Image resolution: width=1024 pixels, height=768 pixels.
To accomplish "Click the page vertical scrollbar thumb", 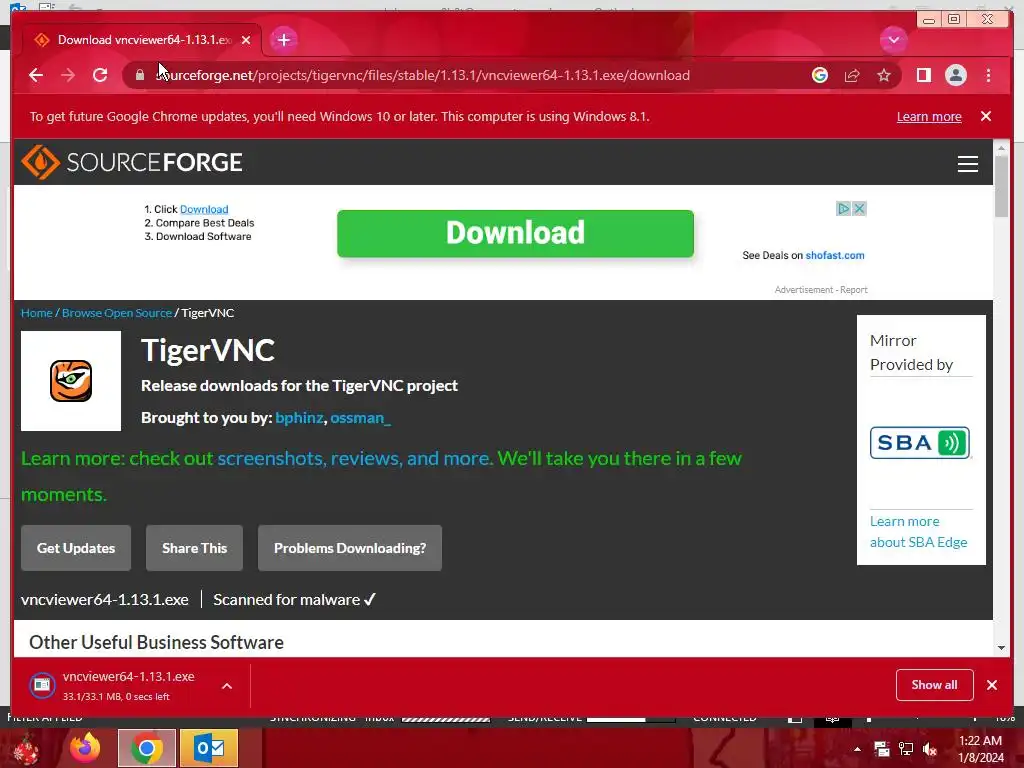I will pos(1001,187).
